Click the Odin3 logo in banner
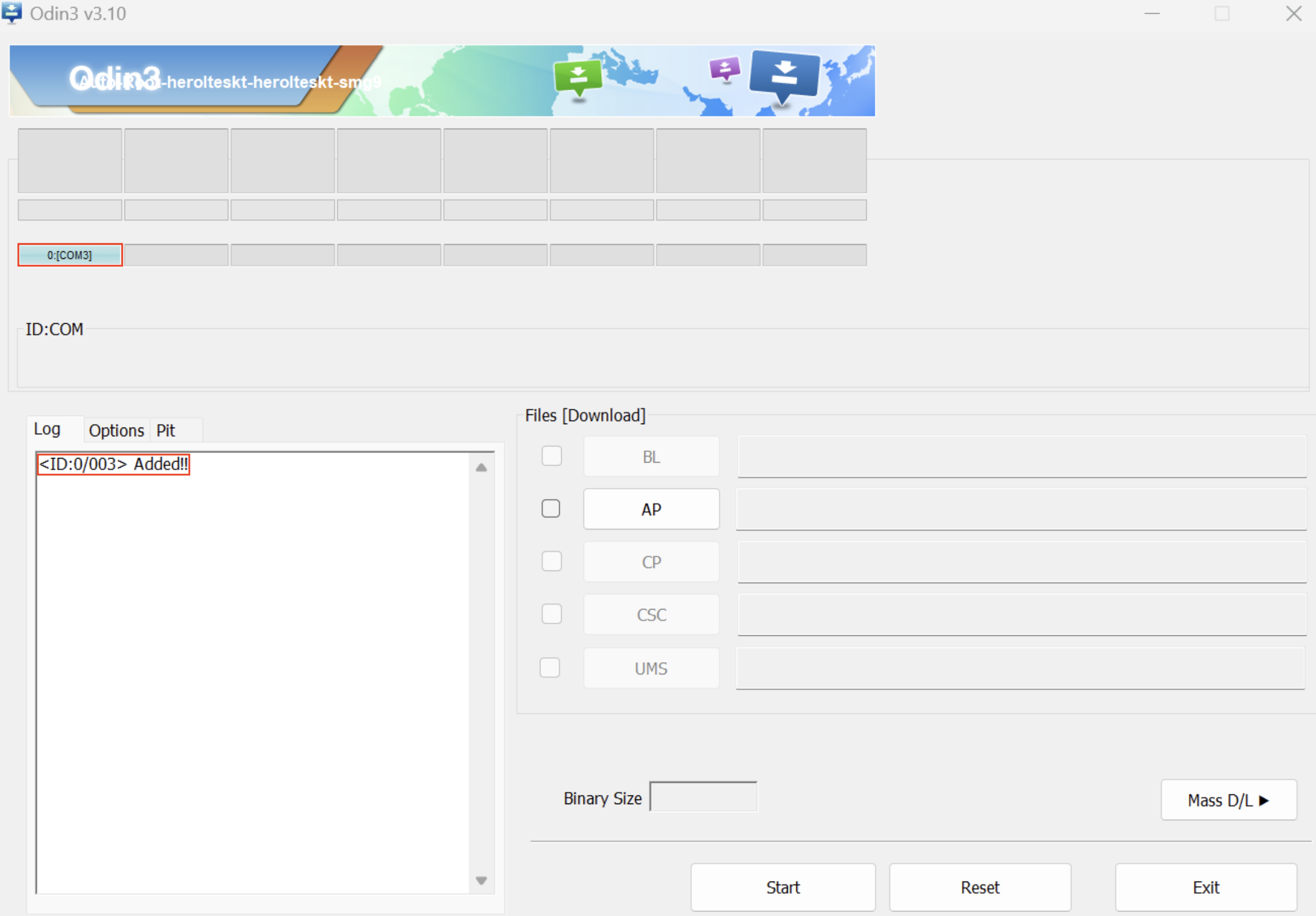The height and width of the screenshot is (916, 1316). point(115,78)
